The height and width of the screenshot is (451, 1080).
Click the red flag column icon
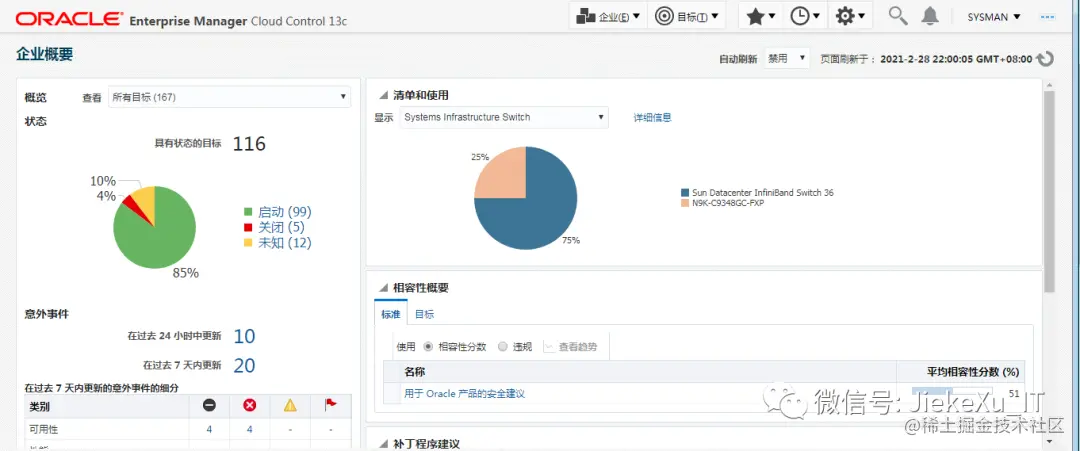point(331,406)
